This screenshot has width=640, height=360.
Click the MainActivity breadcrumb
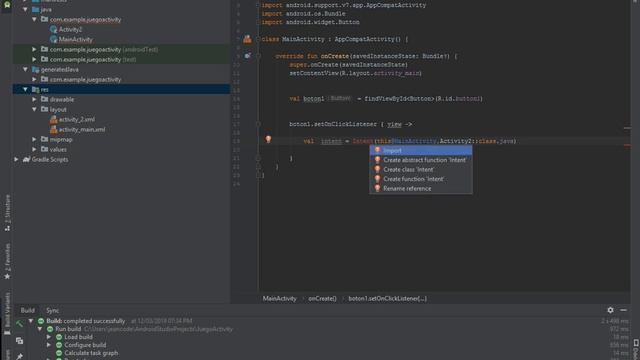tap(280, 298)
